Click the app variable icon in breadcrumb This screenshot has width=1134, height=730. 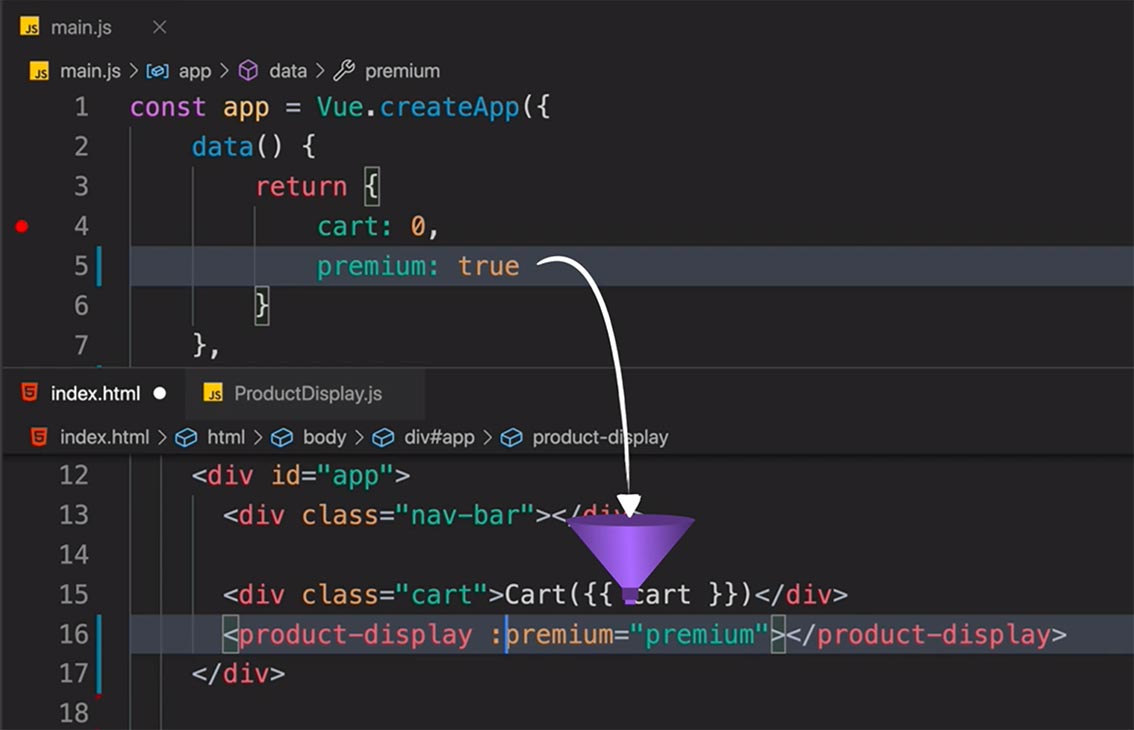157,71
